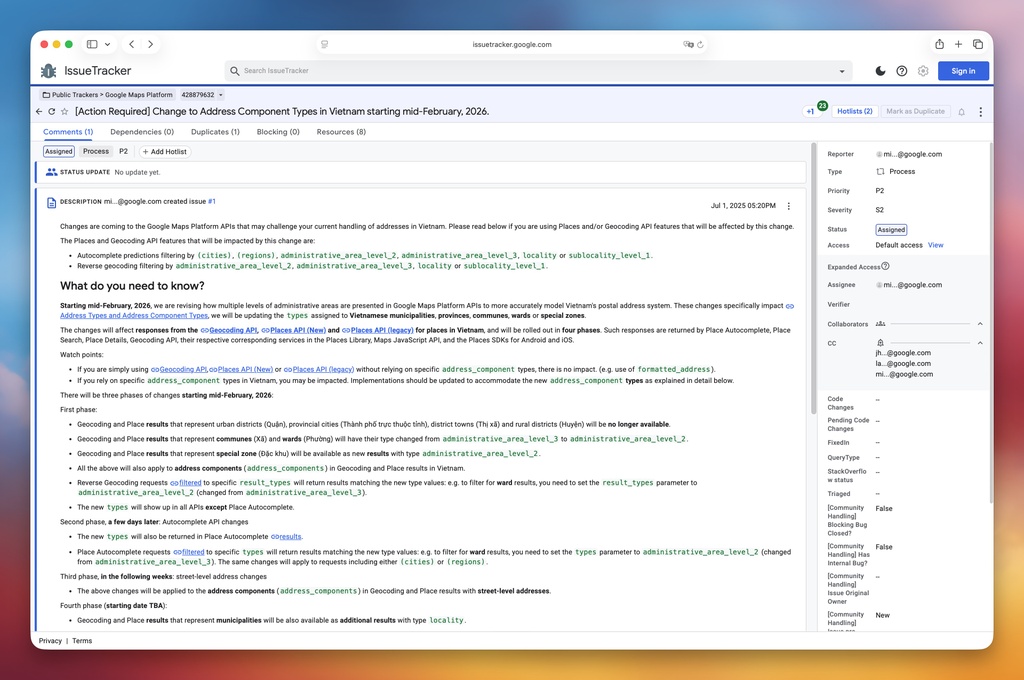Switch to the Dependencies (0) tab
Screen dimensions: 1024x680
142,132
